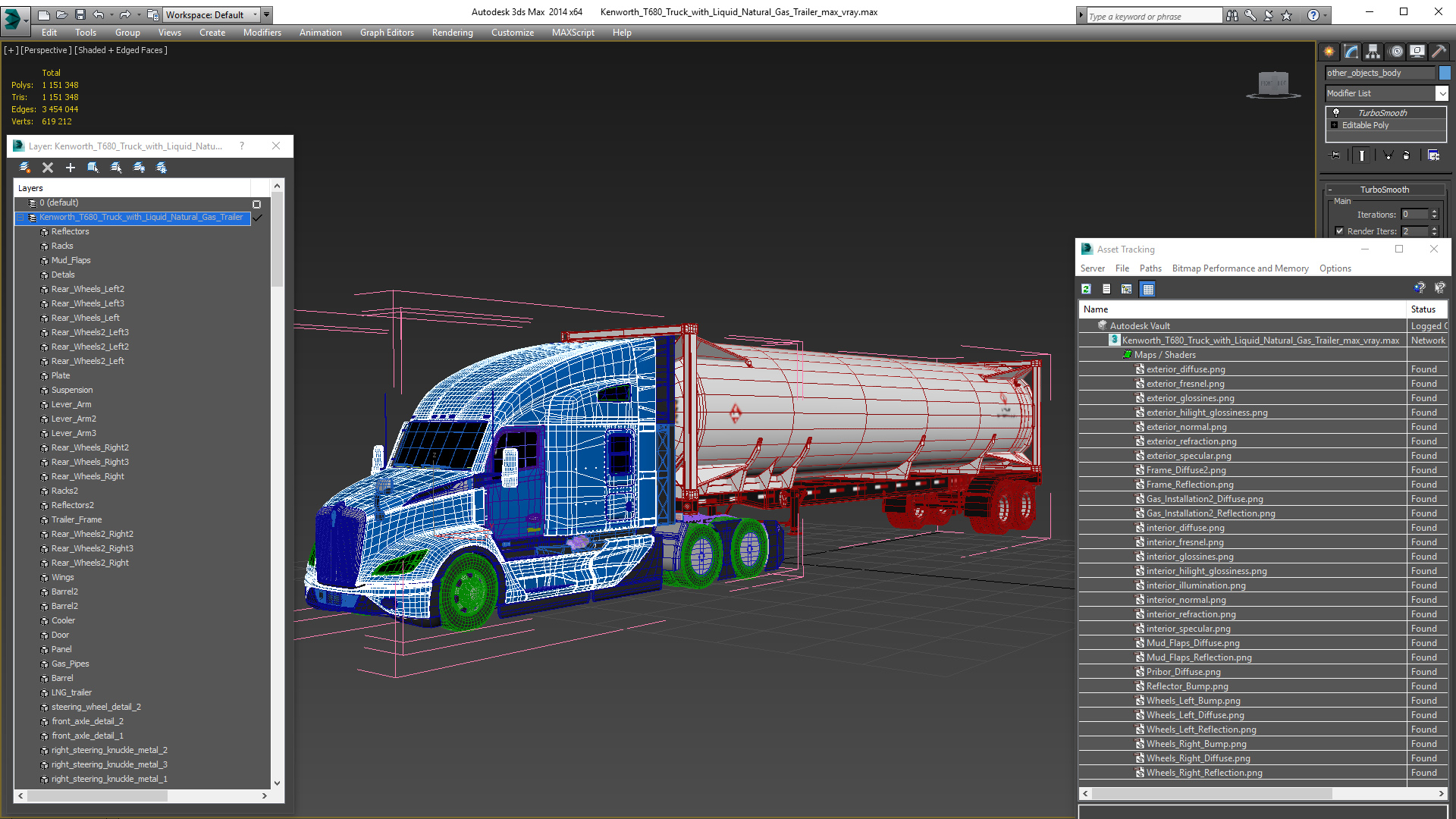The image size is (1456, 819).
Task: Click Status Log icon in Asset Tracking
Action: 1106,289
